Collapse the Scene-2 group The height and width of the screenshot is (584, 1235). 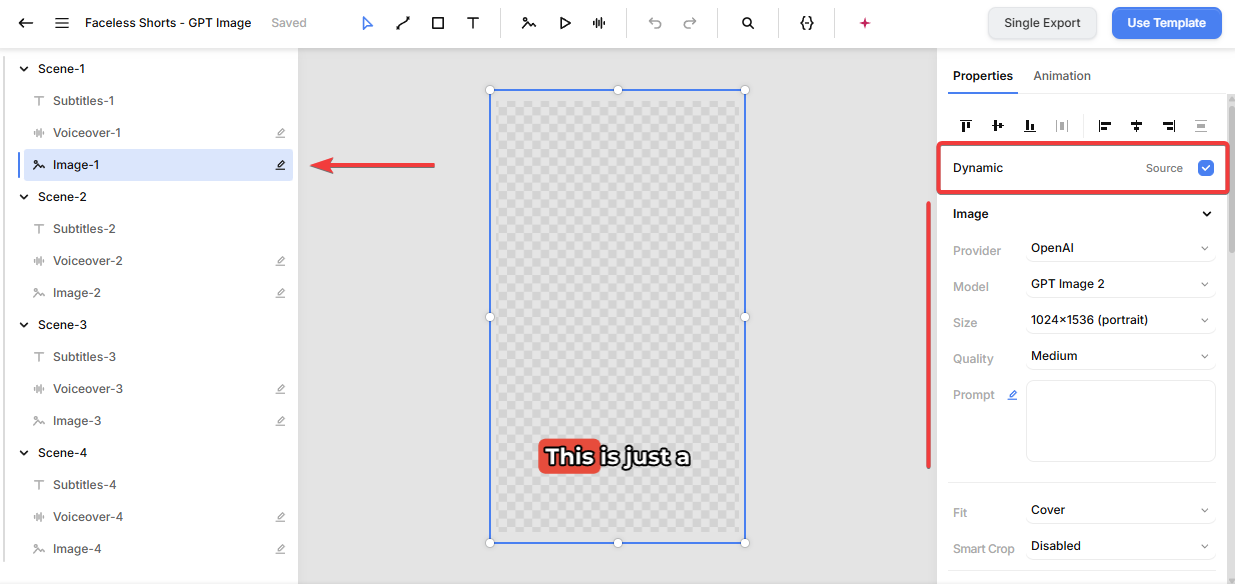coord(24,197)
